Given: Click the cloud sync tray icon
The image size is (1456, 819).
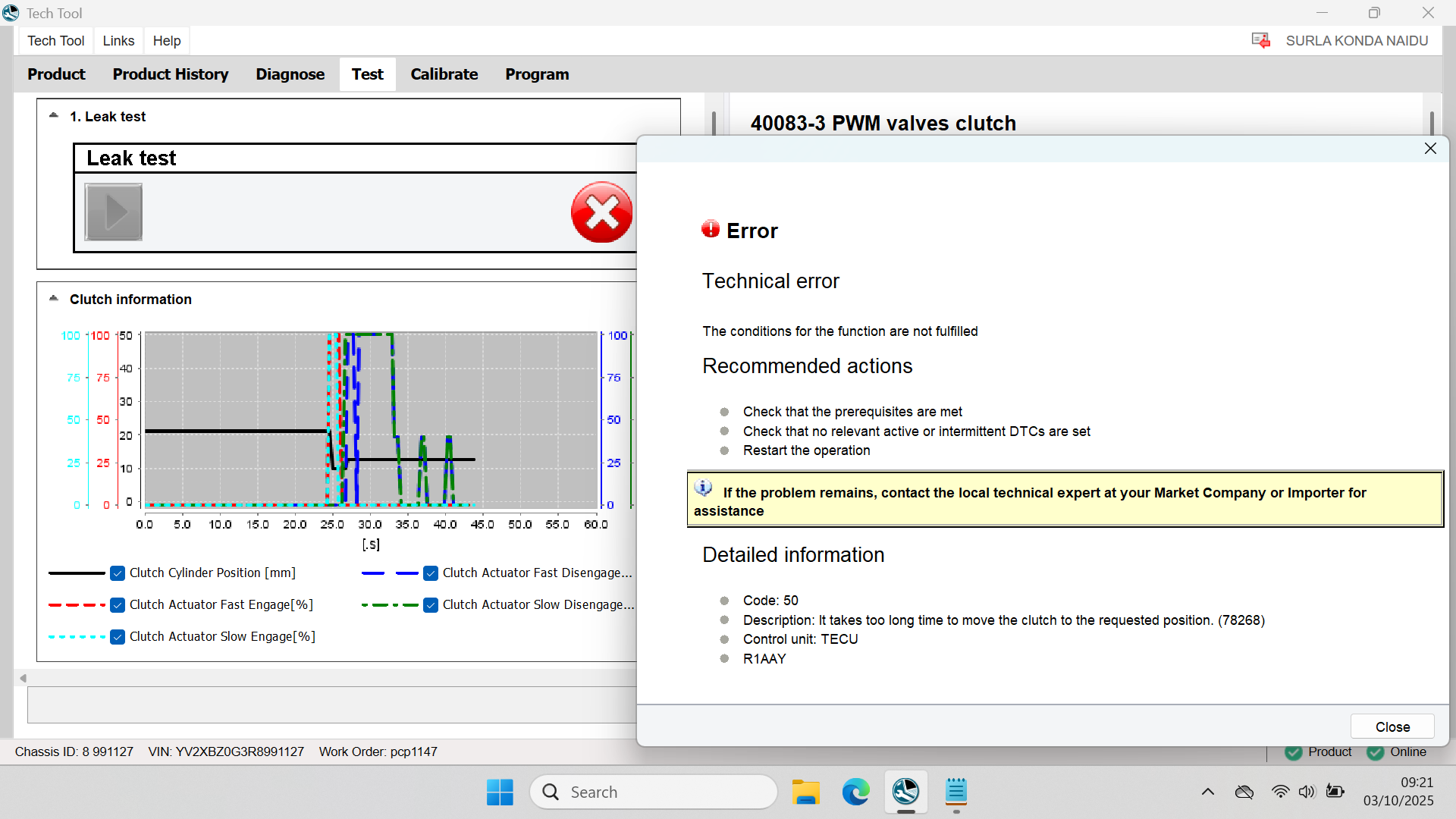Looking at the screenshot, I should (1244, 792).
